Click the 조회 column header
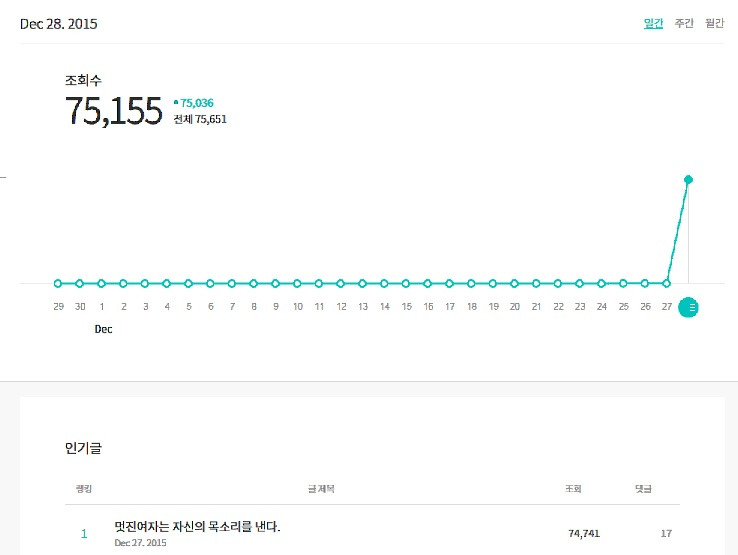The height and width of the screenshot is (555, 738). click(x=573, y=489)
